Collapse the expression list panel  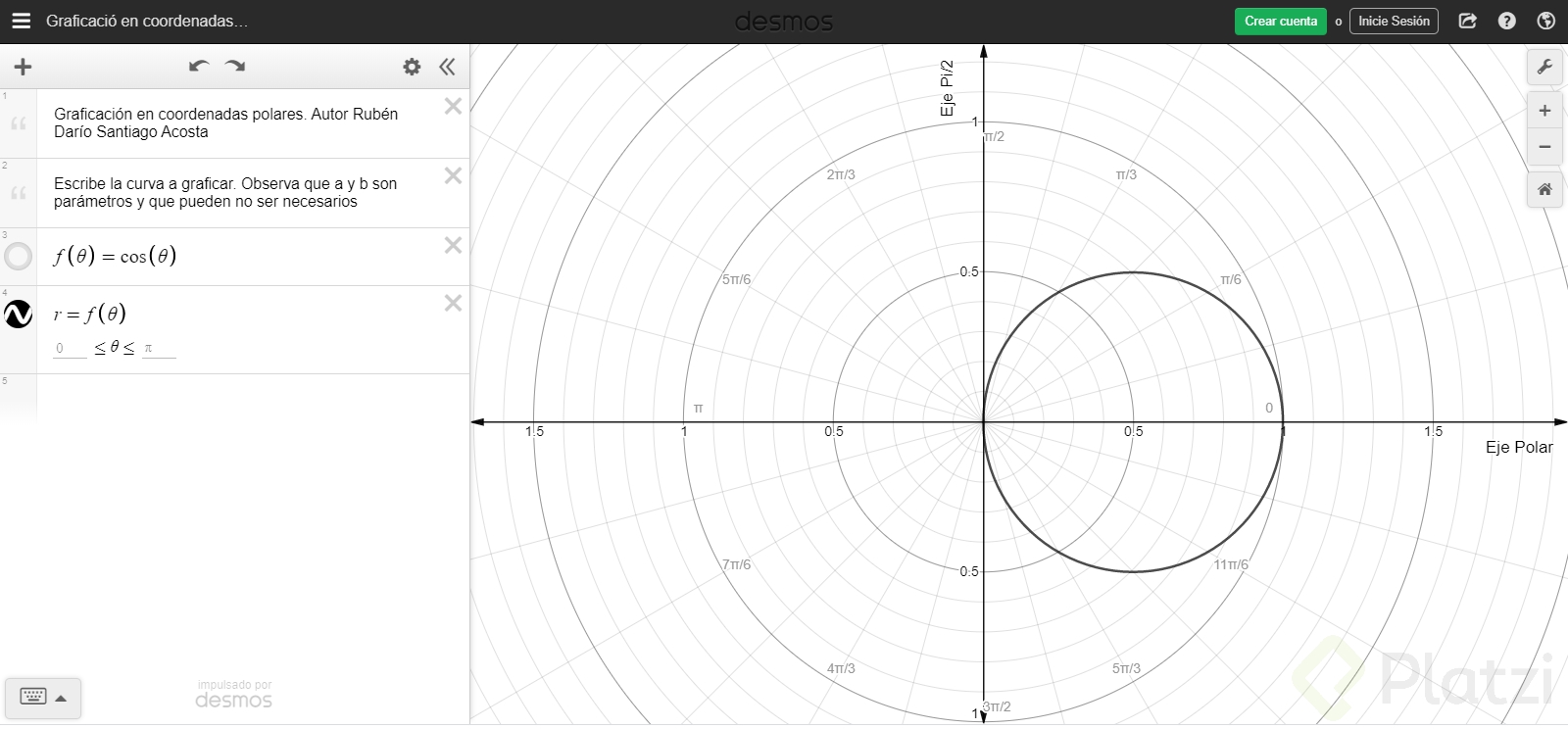pyautogui.click(x=447, y=67)
